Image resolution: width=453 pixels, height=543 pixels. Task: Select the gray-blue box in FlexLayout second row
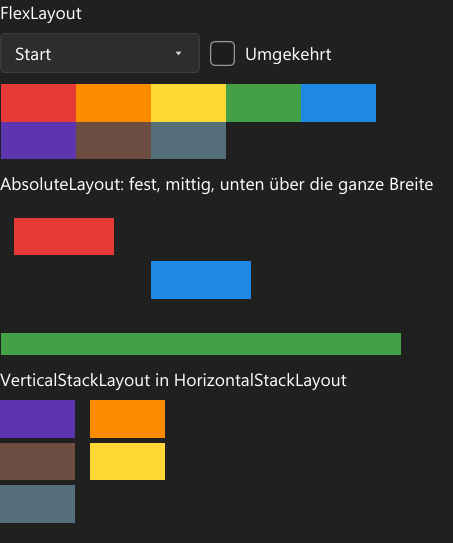coord(188,140)
